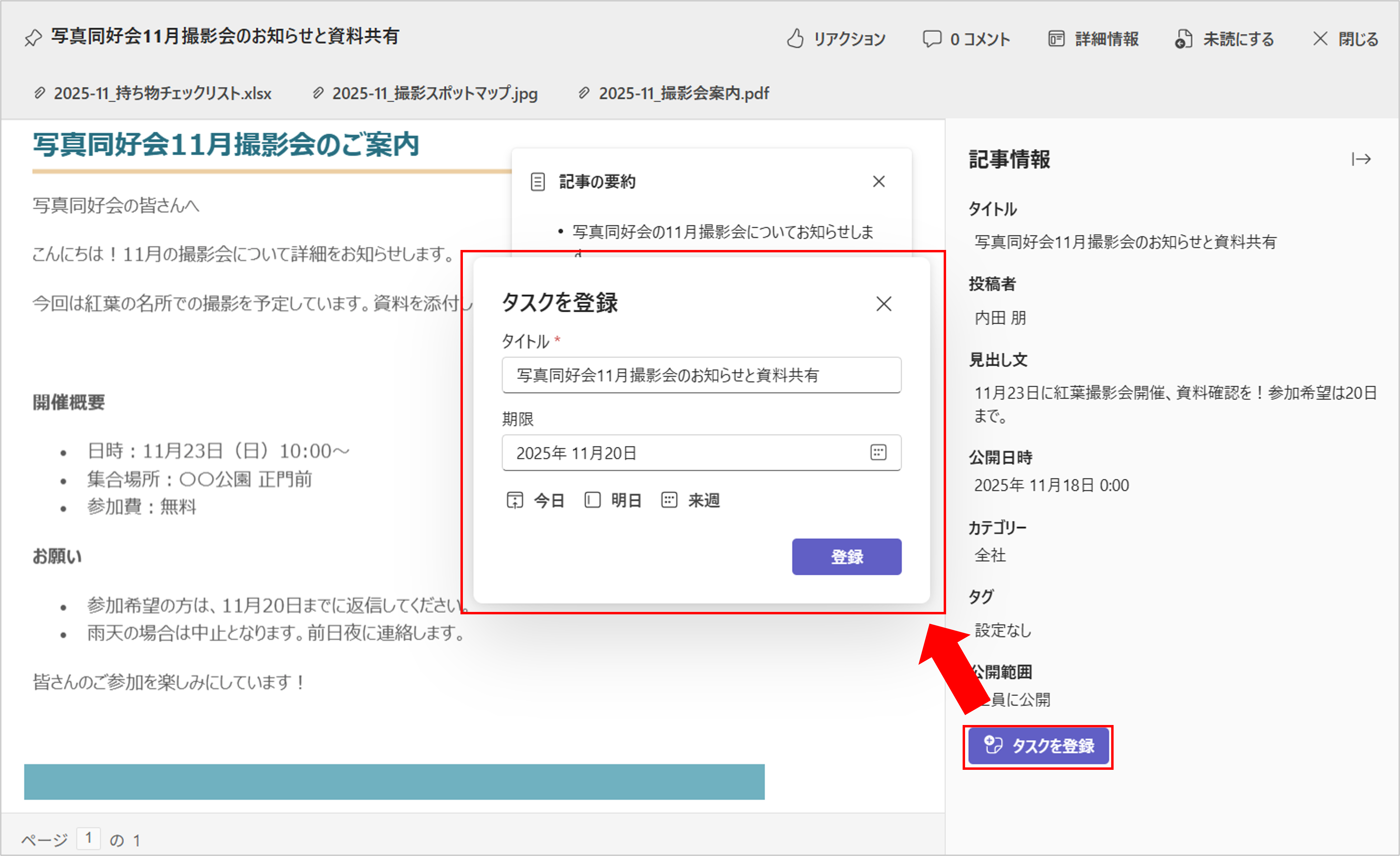Viewport: 1400px width, 856px height.
Task: Set deadline to 今日
Action: pyautogui.click(x=535, y=500)
